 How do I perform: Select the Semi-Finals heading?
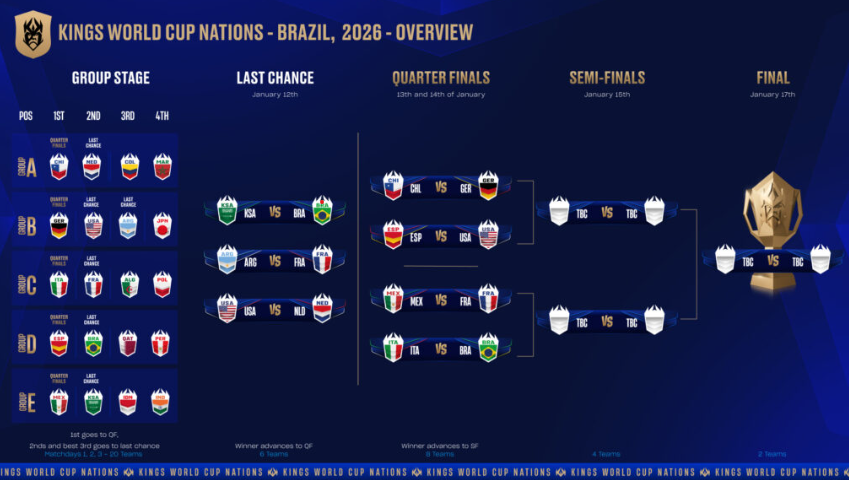(x=606, y=78)
